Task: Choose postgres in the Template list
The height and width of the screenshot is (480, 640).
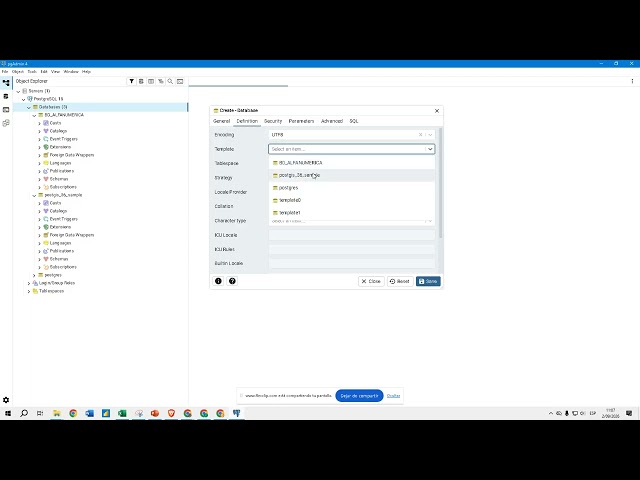Action: (351, 188)
